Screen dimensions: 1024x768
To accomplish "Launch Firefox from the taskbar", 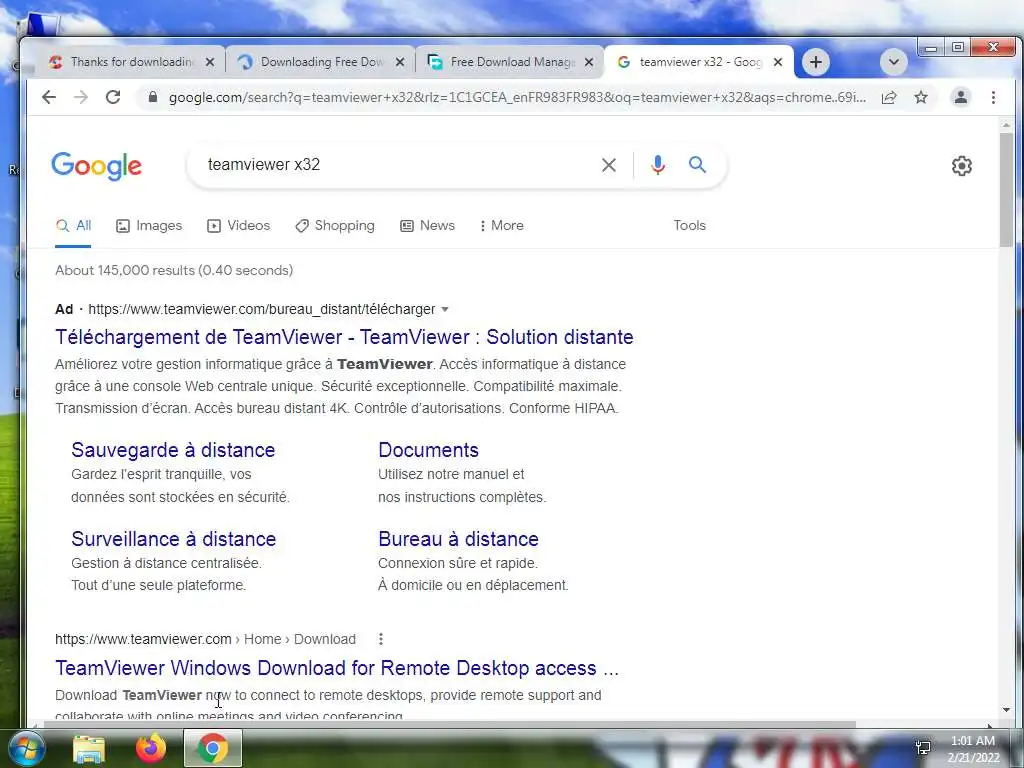I will point(151,748).
